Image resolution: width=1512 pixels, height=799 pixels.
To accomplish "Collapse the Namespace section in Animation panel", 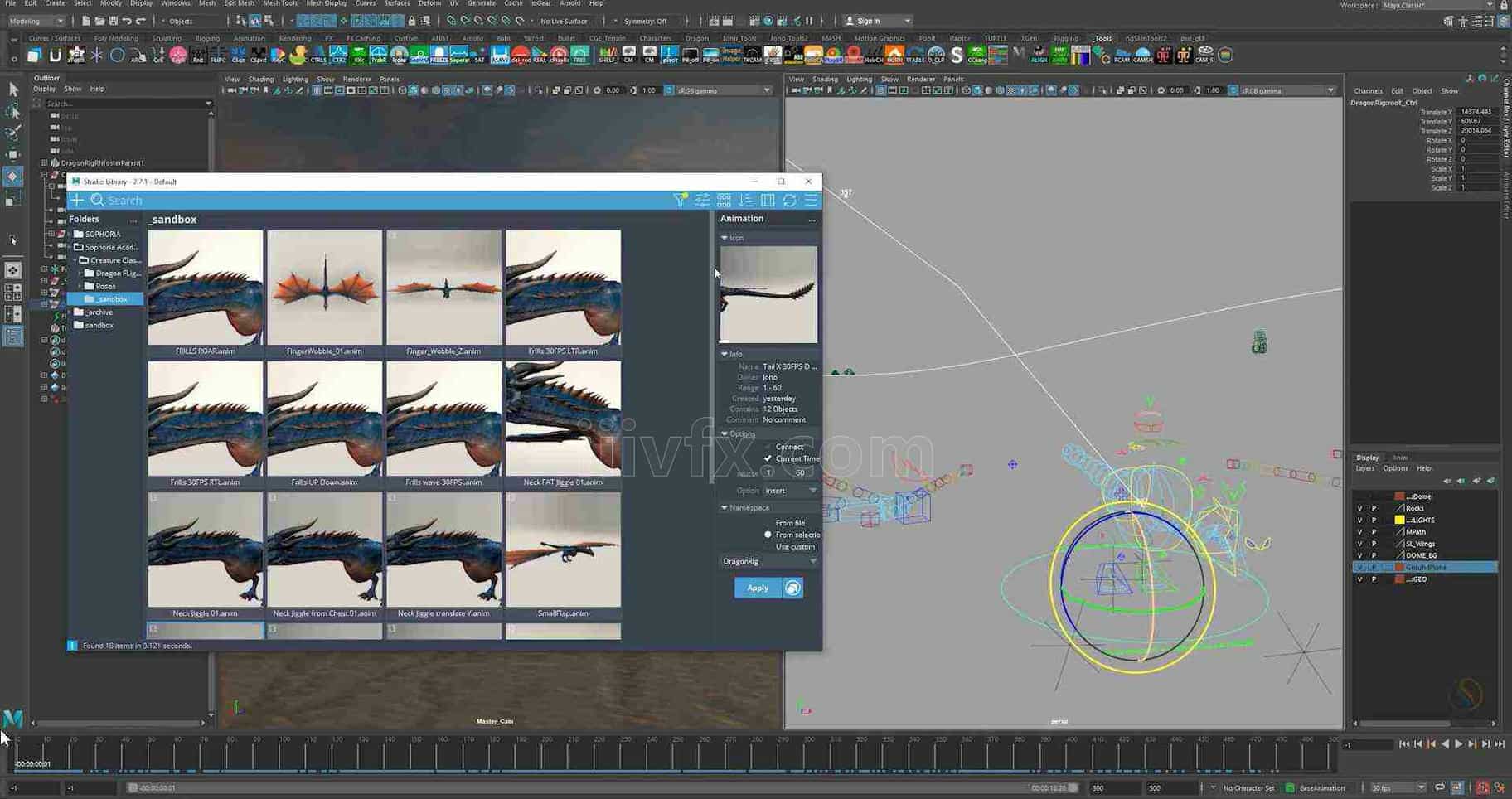I will click(724, 507).
